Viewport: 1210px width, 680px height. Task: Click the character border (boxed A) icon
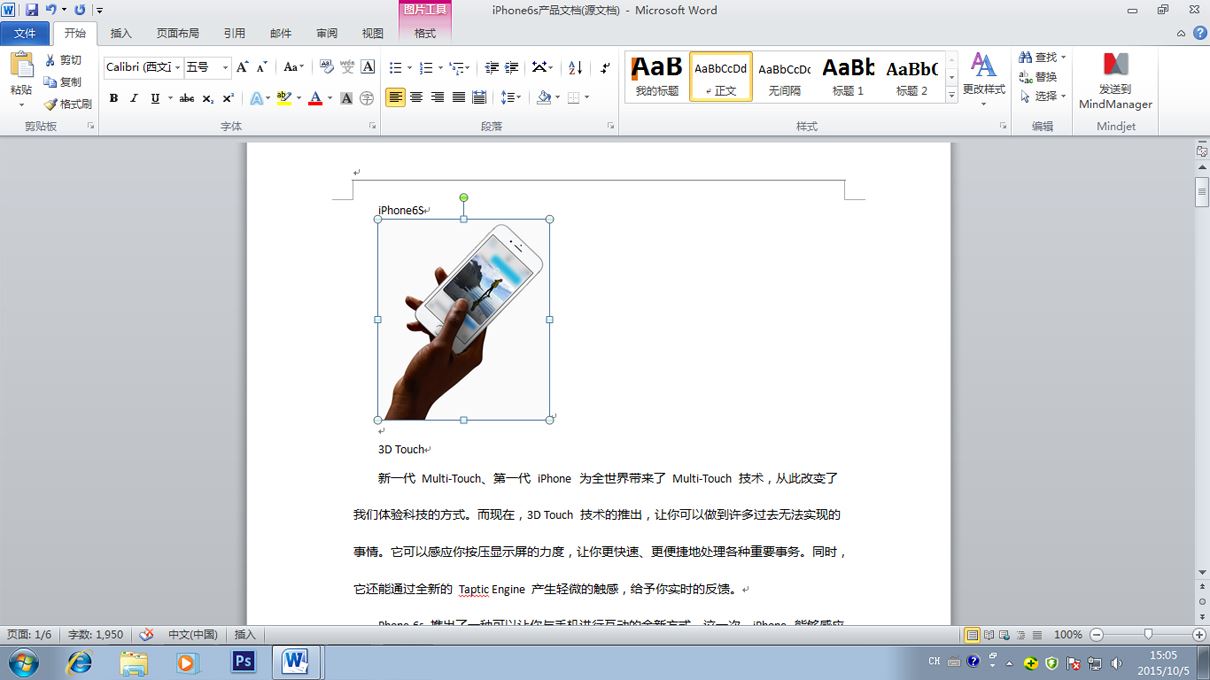(x=368, y=67)
